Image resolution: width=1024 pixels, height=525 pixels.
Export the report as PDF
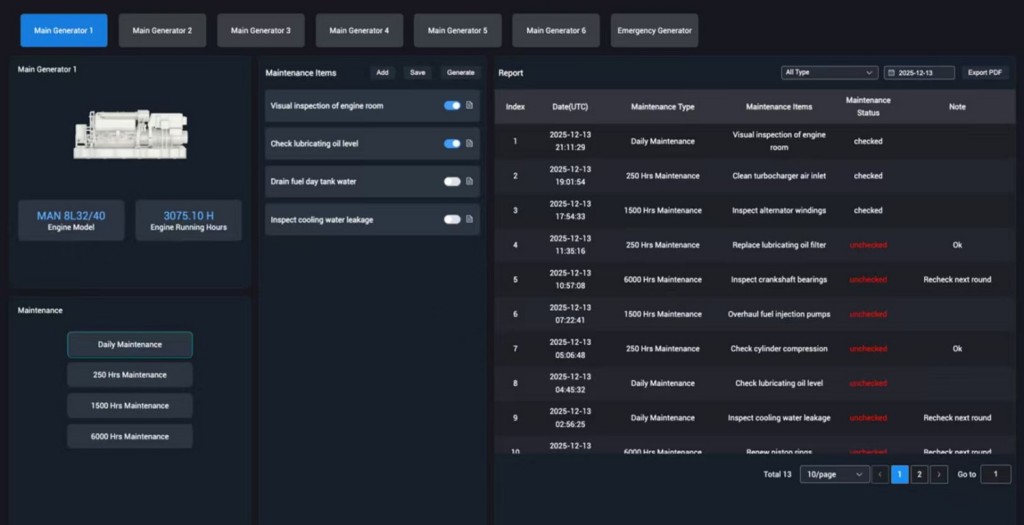click(x=985, y=73)
